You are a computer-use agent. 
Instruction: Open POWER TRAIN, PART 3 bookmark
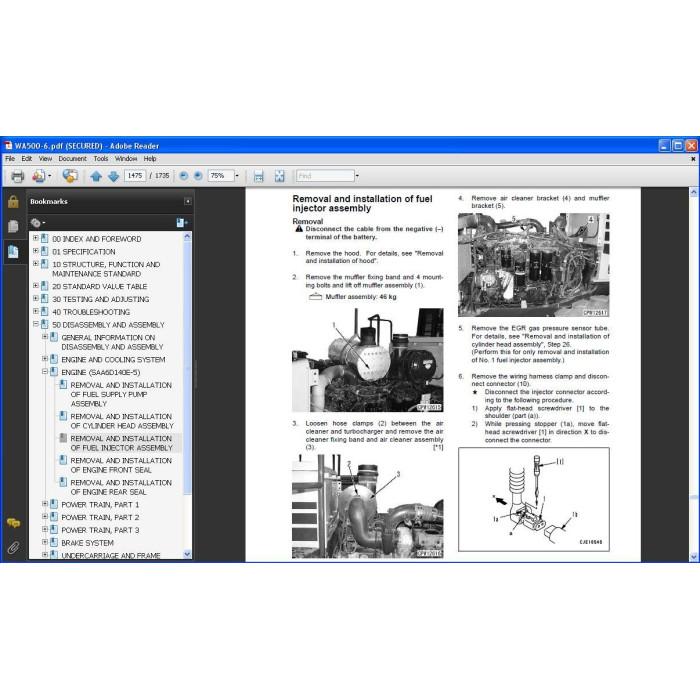[100, 530]
